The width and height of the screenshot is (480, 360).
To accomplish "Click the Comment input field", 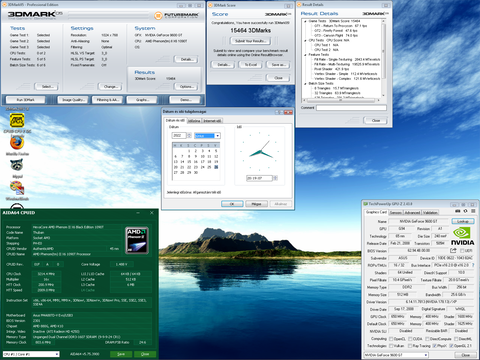I will [x=351, y=108].
